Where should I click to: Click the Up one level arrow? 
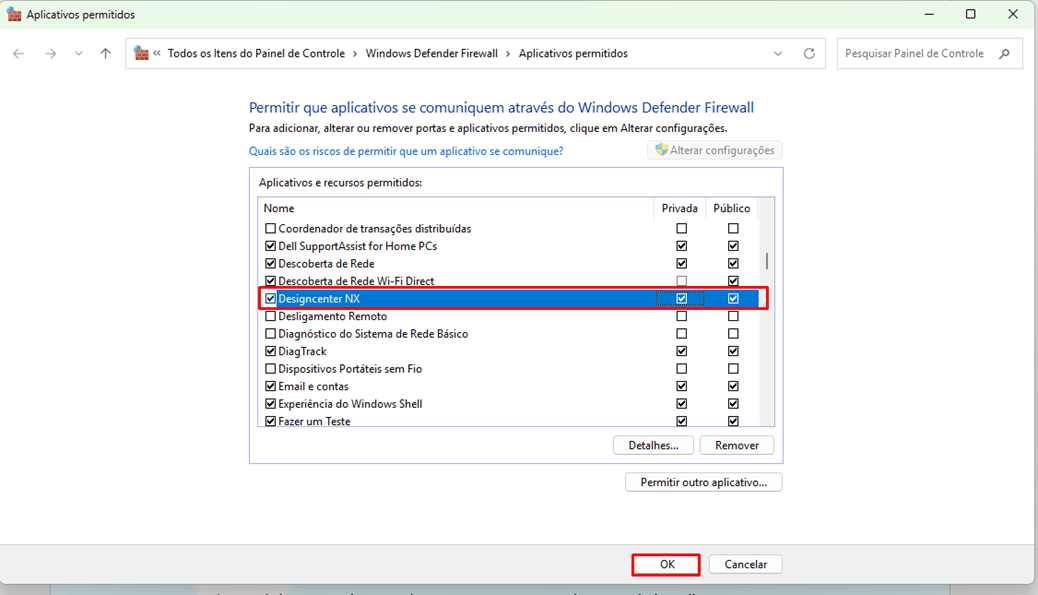click(x=106, y=54)
